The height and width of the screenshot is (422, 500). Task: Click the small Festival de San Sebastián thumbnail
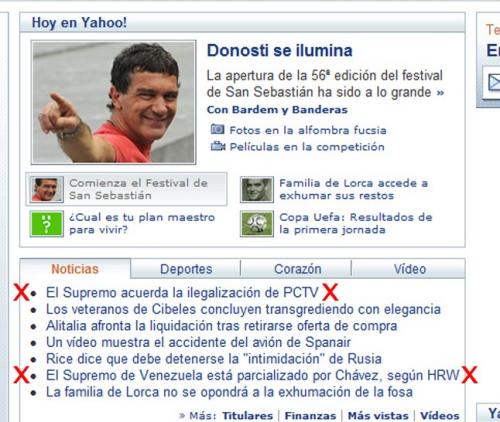tap(46, 189)
